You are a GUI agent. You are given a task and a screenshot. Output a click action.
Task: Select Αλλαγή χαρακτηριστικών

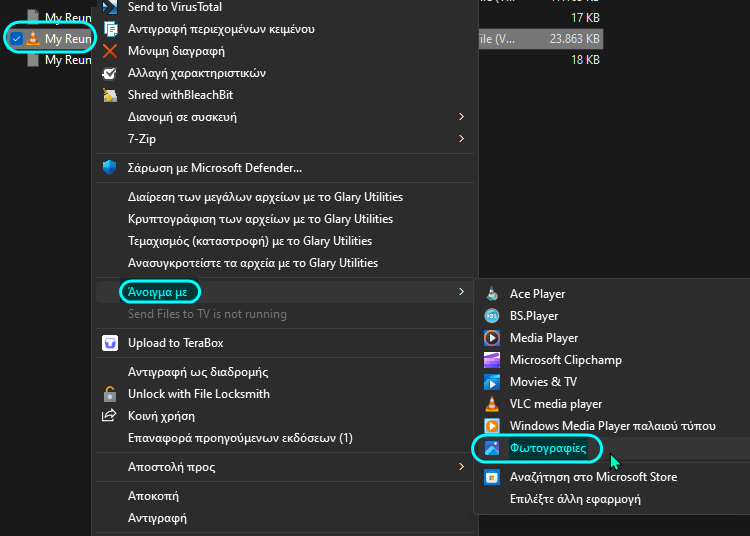285,73
